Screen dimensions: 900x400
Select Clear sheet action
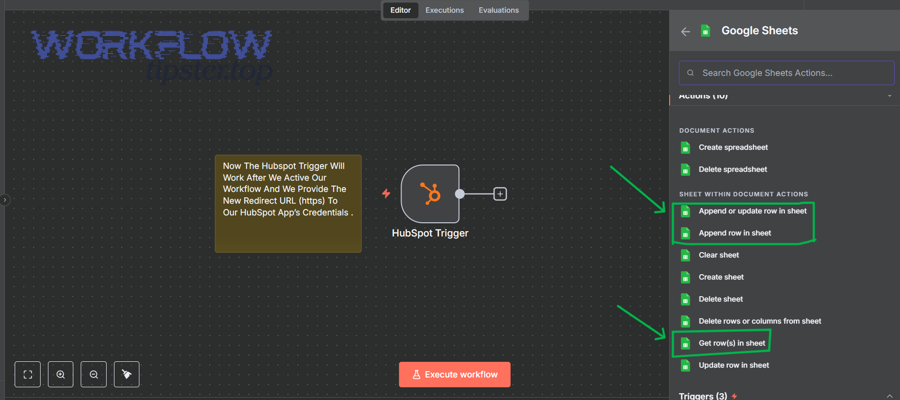[x=719, y=255]
